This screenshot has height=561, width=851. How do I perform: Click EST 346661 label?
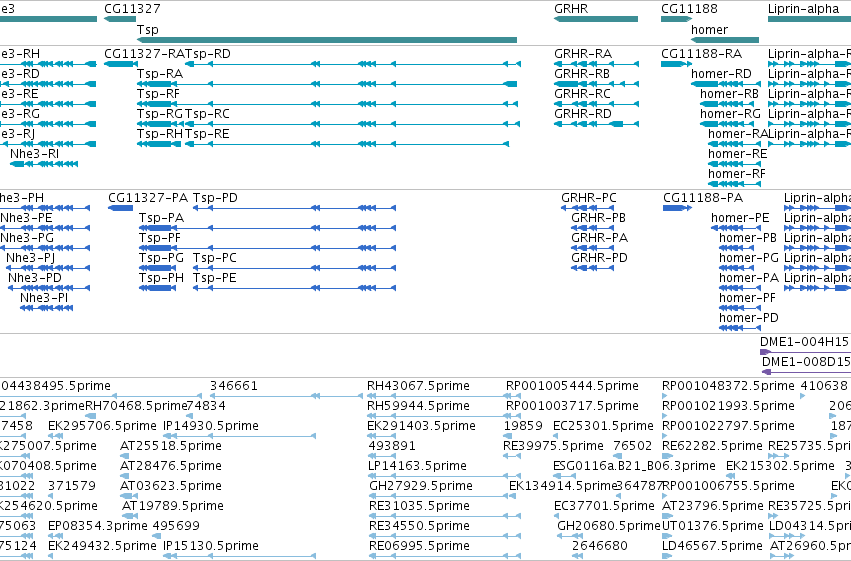(x=234, y=386)
